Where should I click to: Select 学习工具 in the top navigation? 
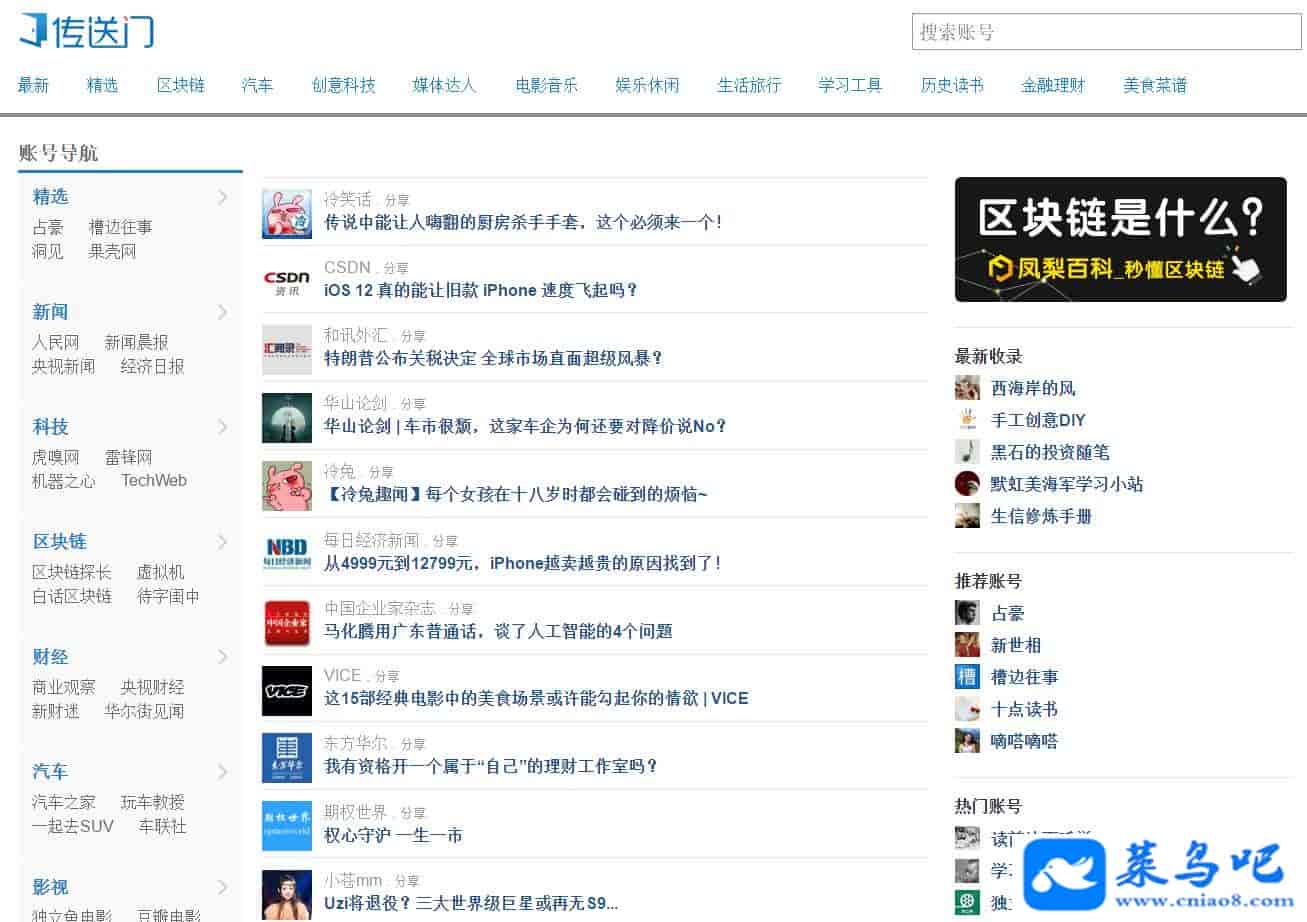tap(851, 85)
